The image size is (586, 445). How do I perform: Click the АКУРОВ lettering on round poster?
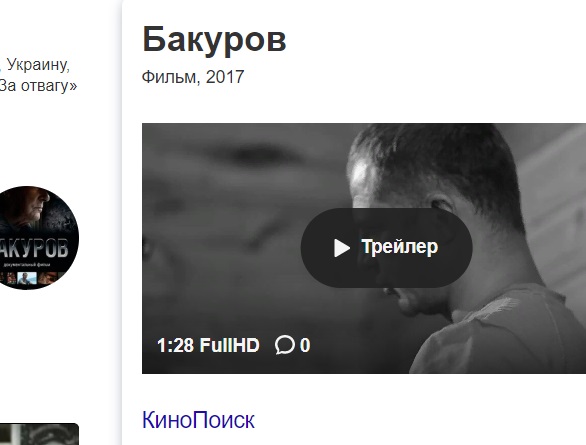click(34, 248)
